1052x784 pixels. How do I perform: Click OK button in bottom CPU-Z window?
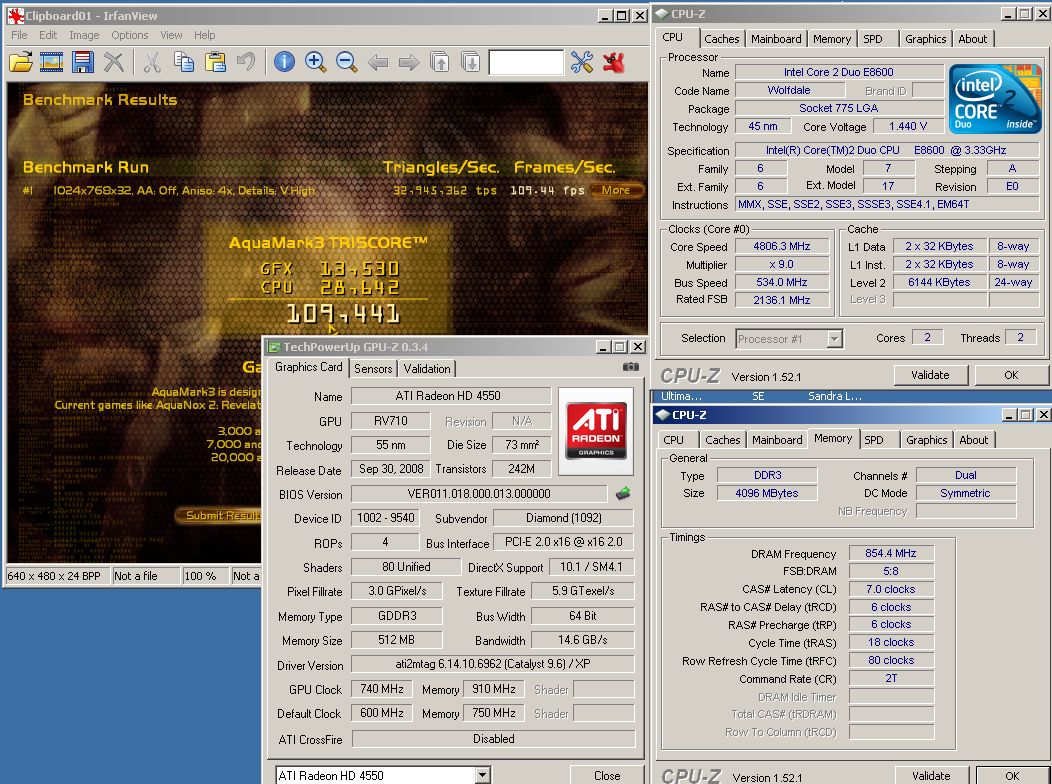(x=1012, y=775)
